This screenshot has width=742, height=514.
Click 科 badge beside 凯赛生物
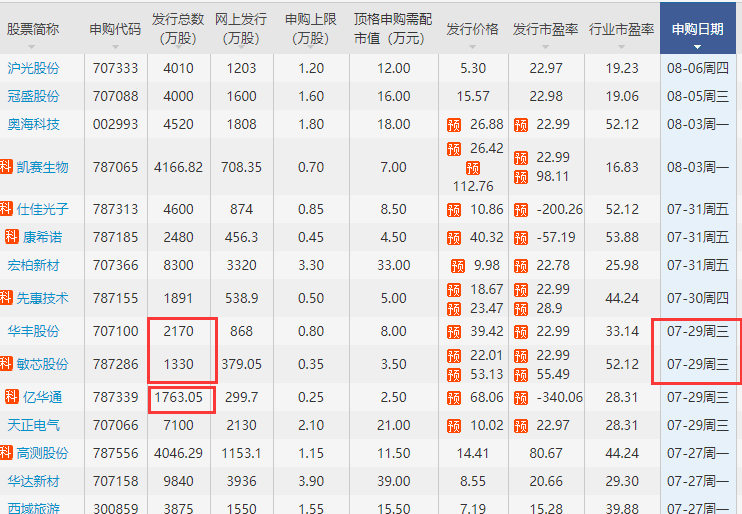[x=6, y=167]
